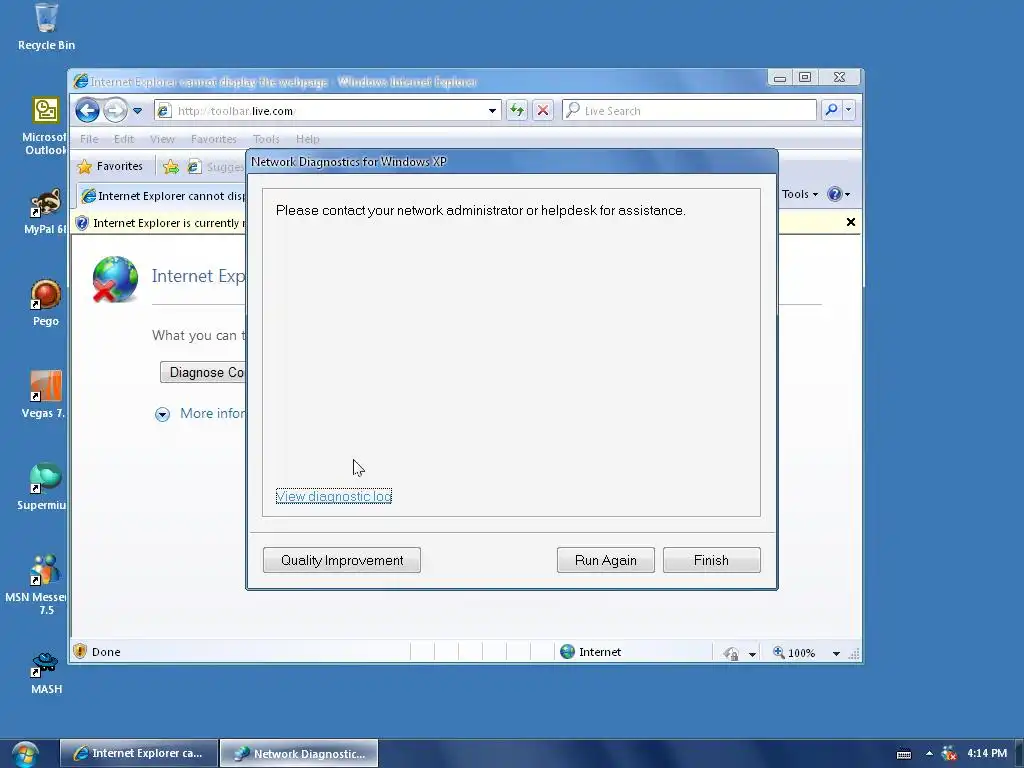Click the 100% zoom level button
The image size is (1024, 768).
pyautogui.click(x=795, y=652)
